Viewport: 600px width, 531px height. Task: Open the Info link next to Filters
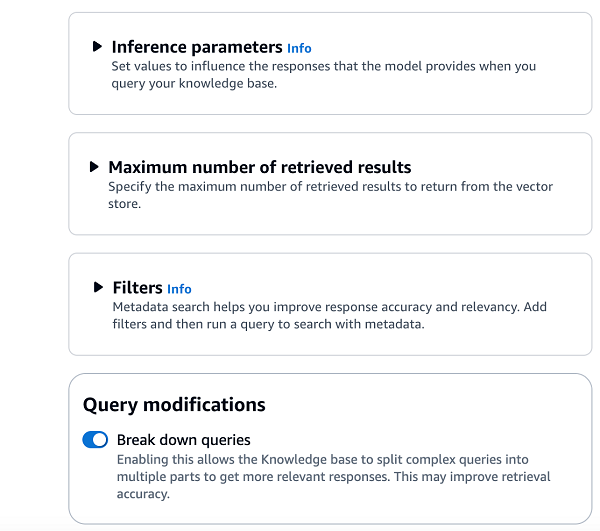click(179, 289)
